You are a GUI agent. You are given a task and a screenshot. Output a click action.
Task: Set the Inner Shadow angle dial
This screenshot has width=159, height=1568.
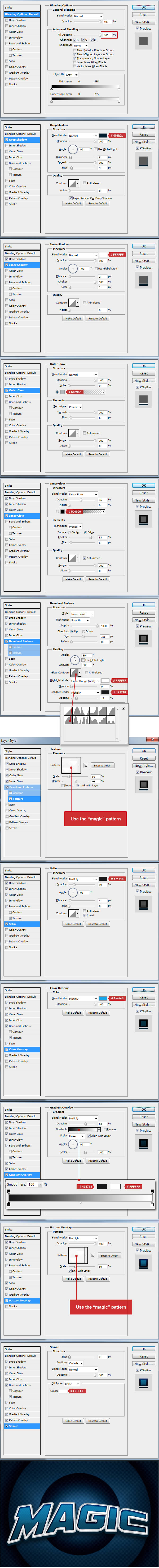73,268
